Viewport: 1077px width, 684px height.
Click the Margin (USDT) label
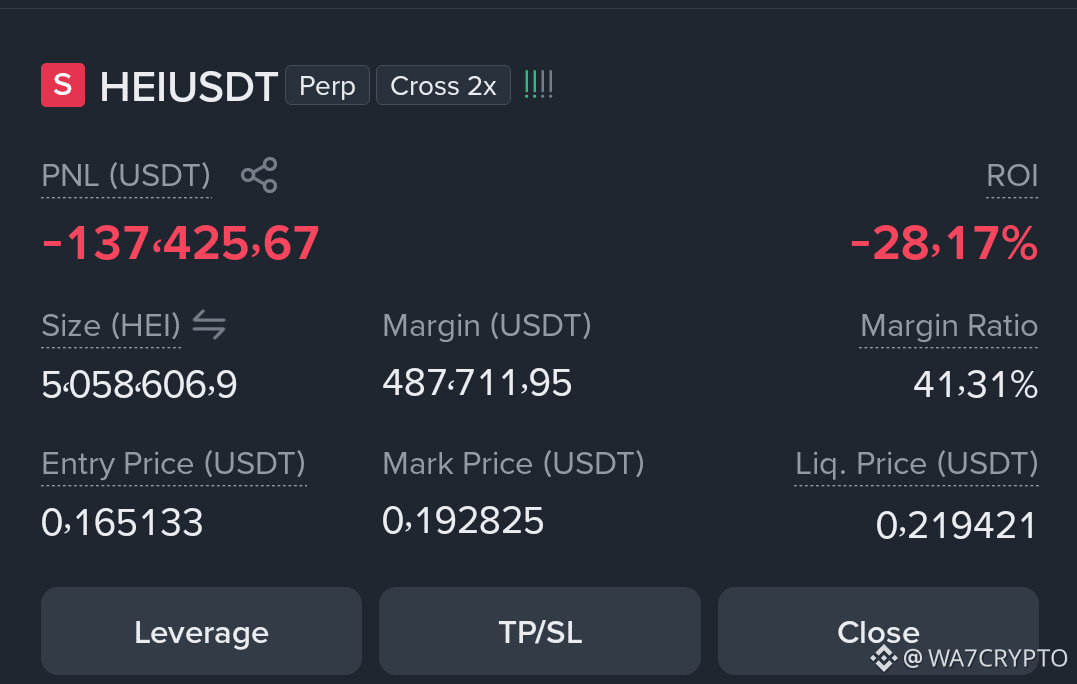[x=487, y=326]
